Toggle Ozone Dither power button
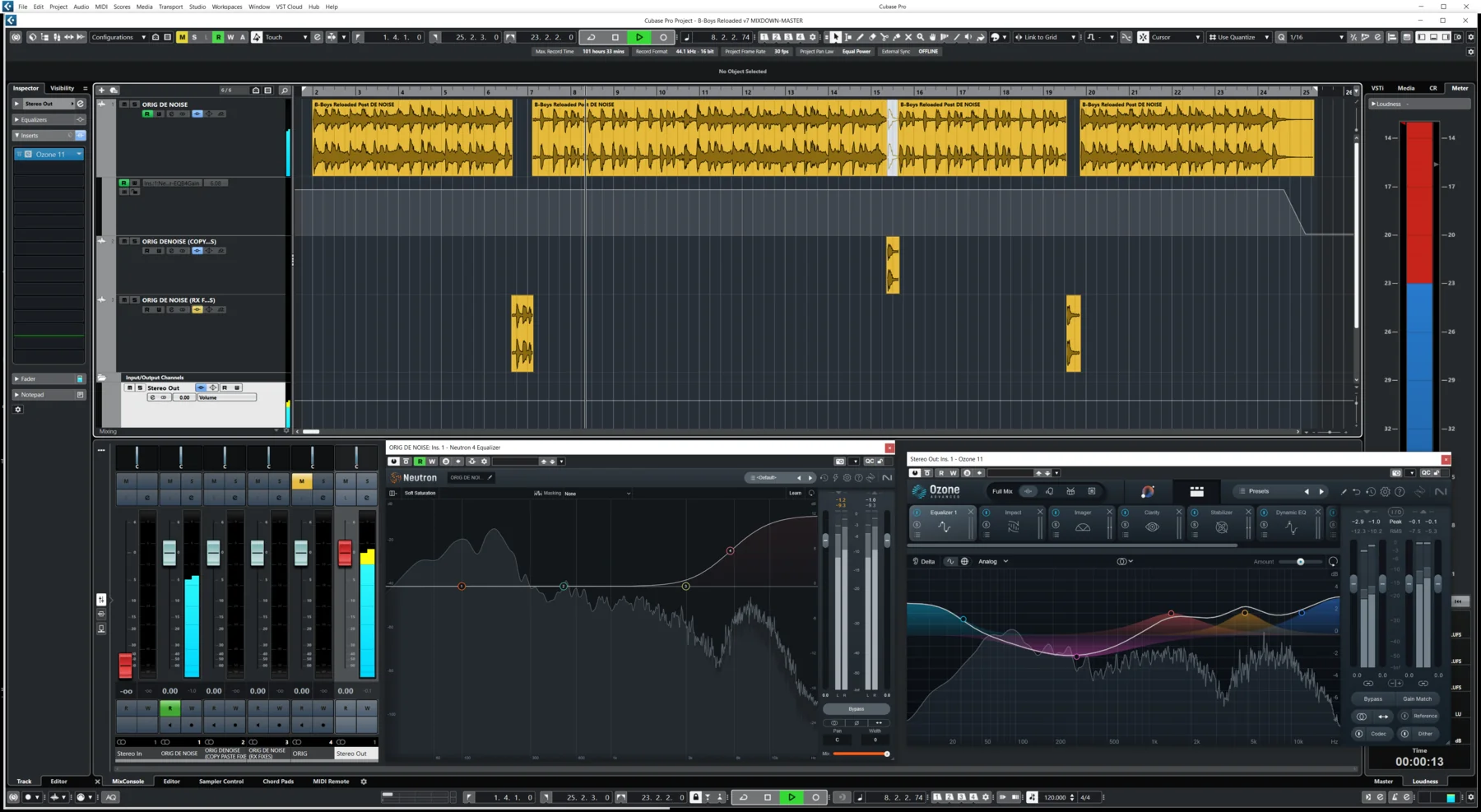The image size is (1481, 812). [1405, 734]
